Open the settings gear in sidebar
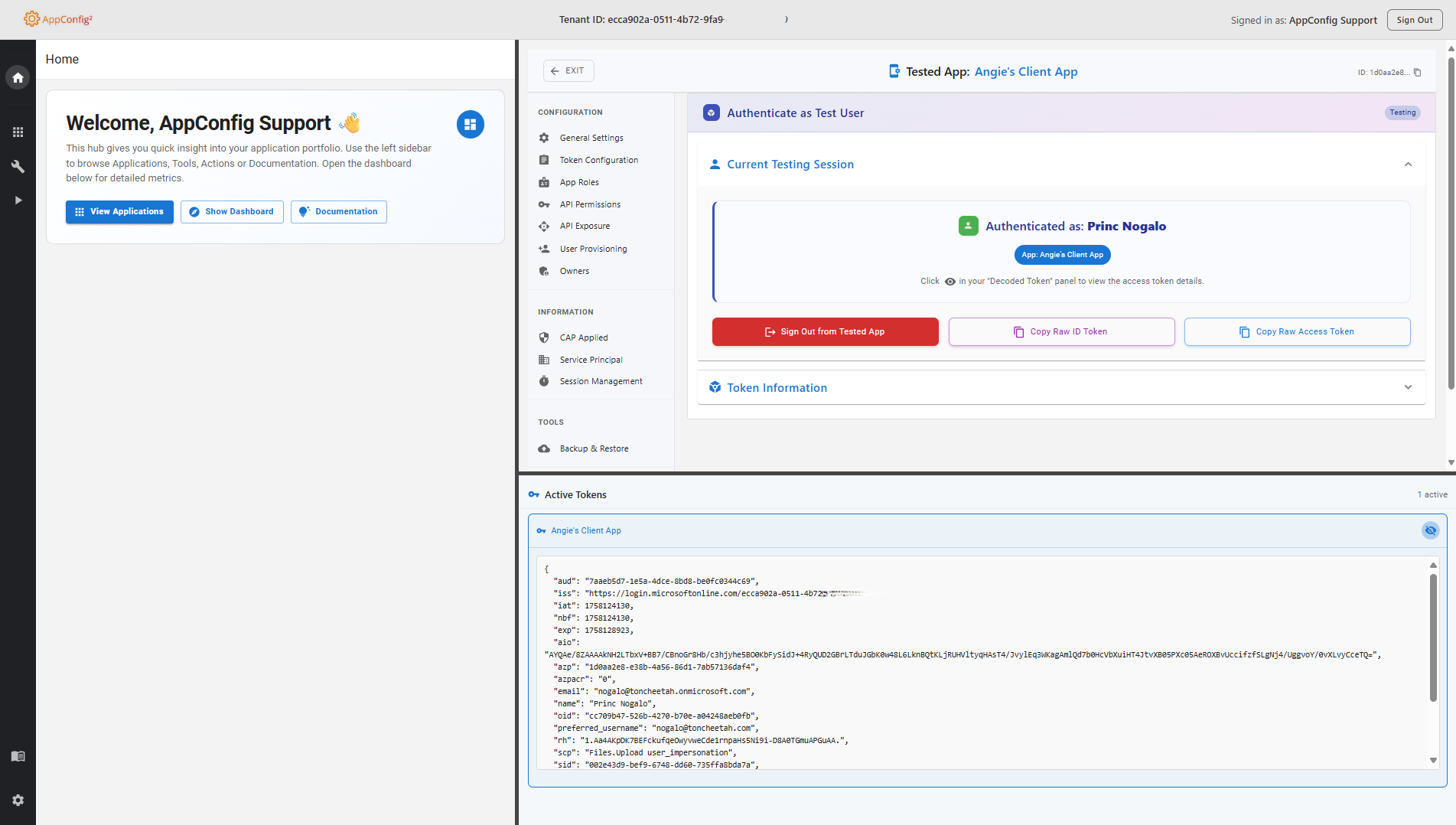Screen dimensions: 1456x825 (18, 800)
